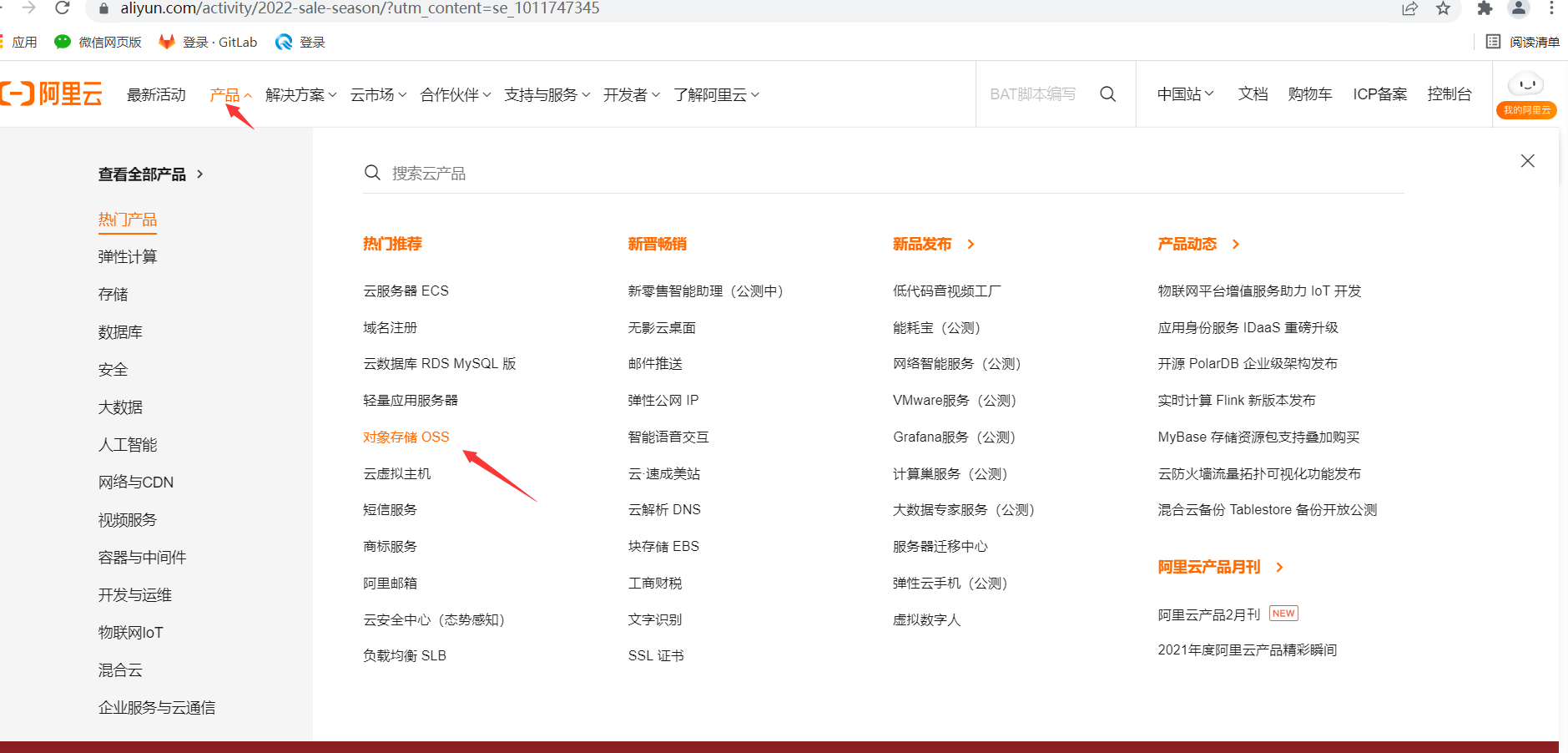Open ICP备案 in the header

pos(1379,94)
